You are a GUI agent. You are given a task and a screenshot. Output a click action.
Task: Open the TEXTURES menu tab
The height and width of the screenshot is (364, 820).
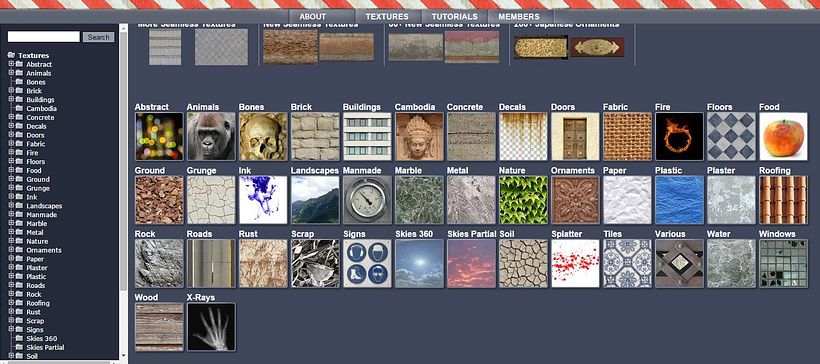tap(387, 16)
